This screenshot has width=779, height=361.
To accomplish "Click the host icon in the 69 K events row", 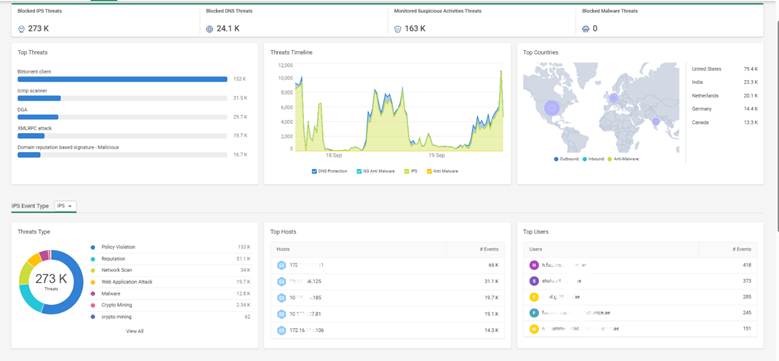I will tap(282, 265).
